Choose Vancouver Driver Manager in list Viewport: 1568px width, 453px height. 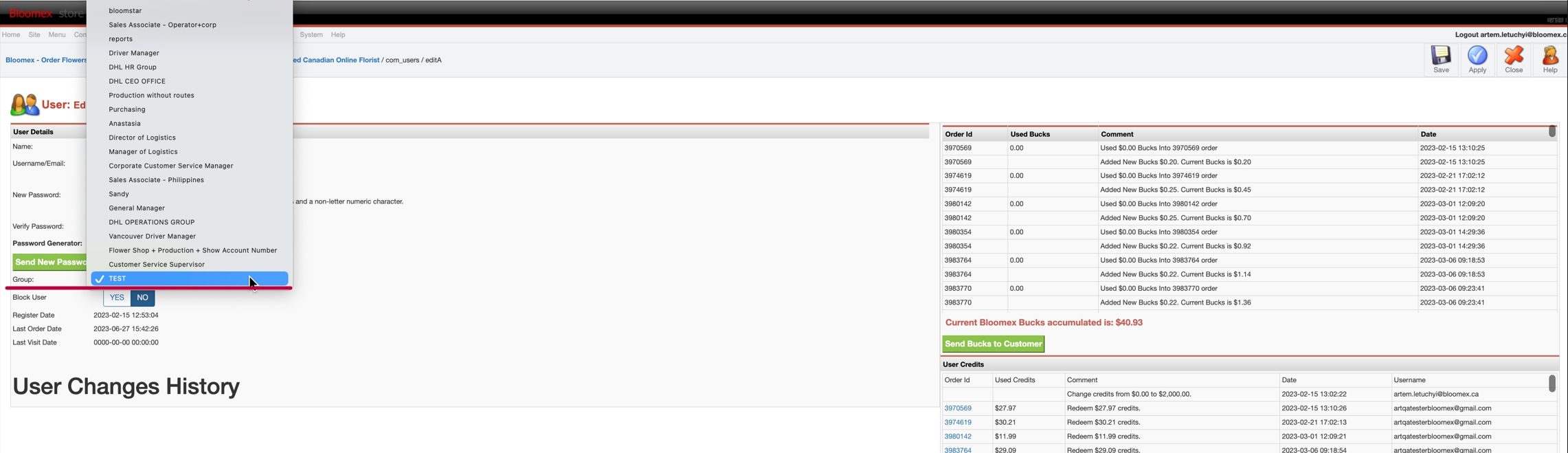pyautogui.click(x=153, y=236)
